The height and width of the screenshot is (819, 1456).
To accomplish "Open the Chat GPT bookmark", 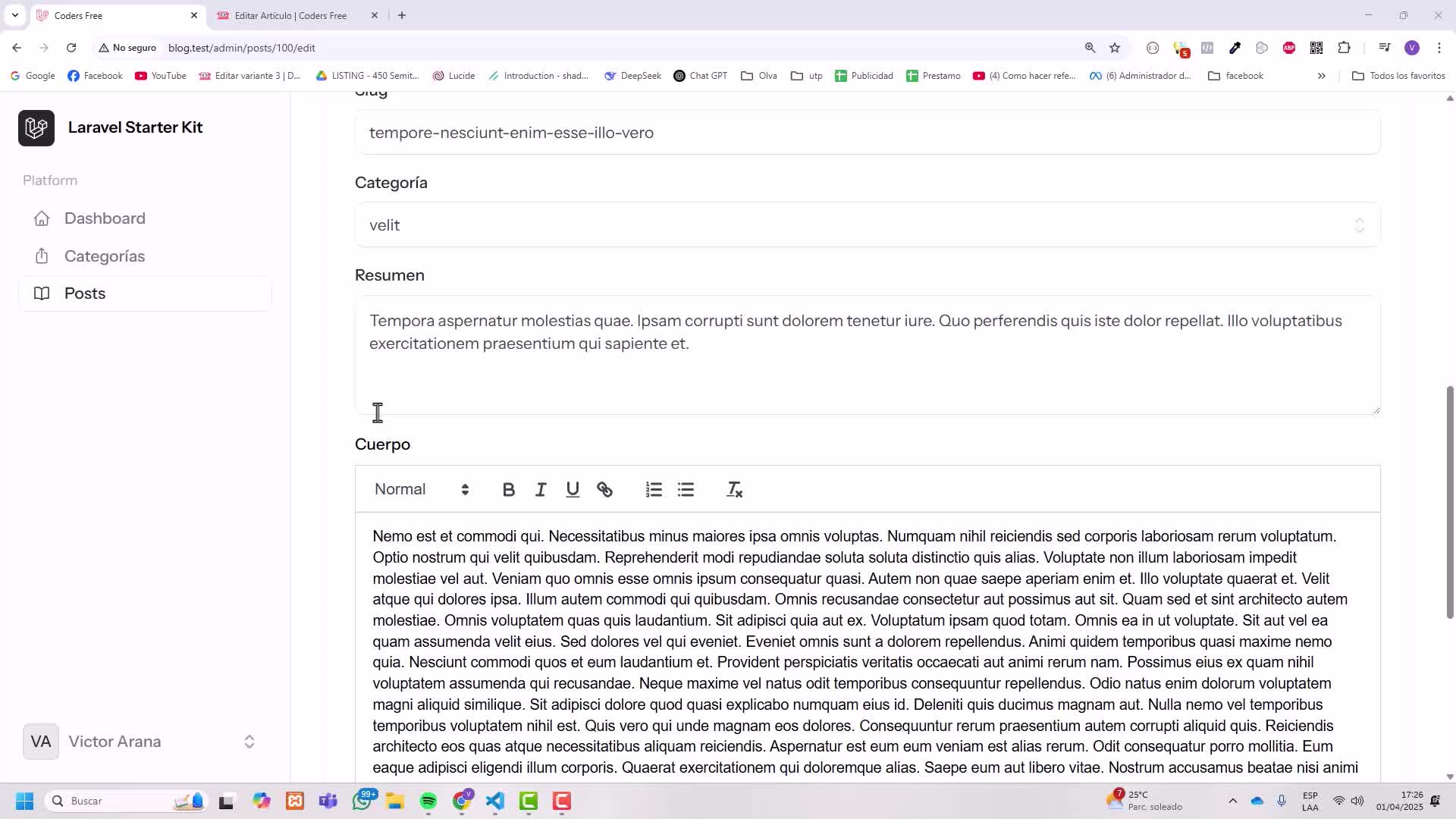I will tap(700, 76).
